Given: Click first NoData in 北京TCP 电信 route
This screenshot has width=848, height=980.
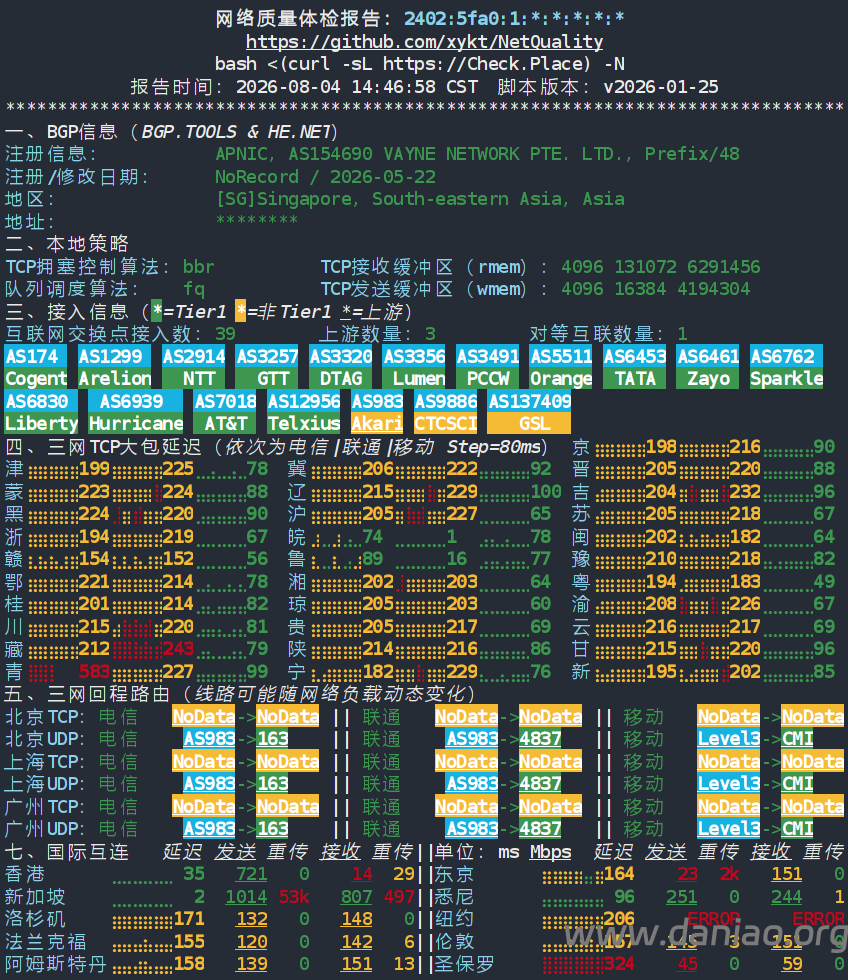Looking at the screenshot, I should coord(204,716).
